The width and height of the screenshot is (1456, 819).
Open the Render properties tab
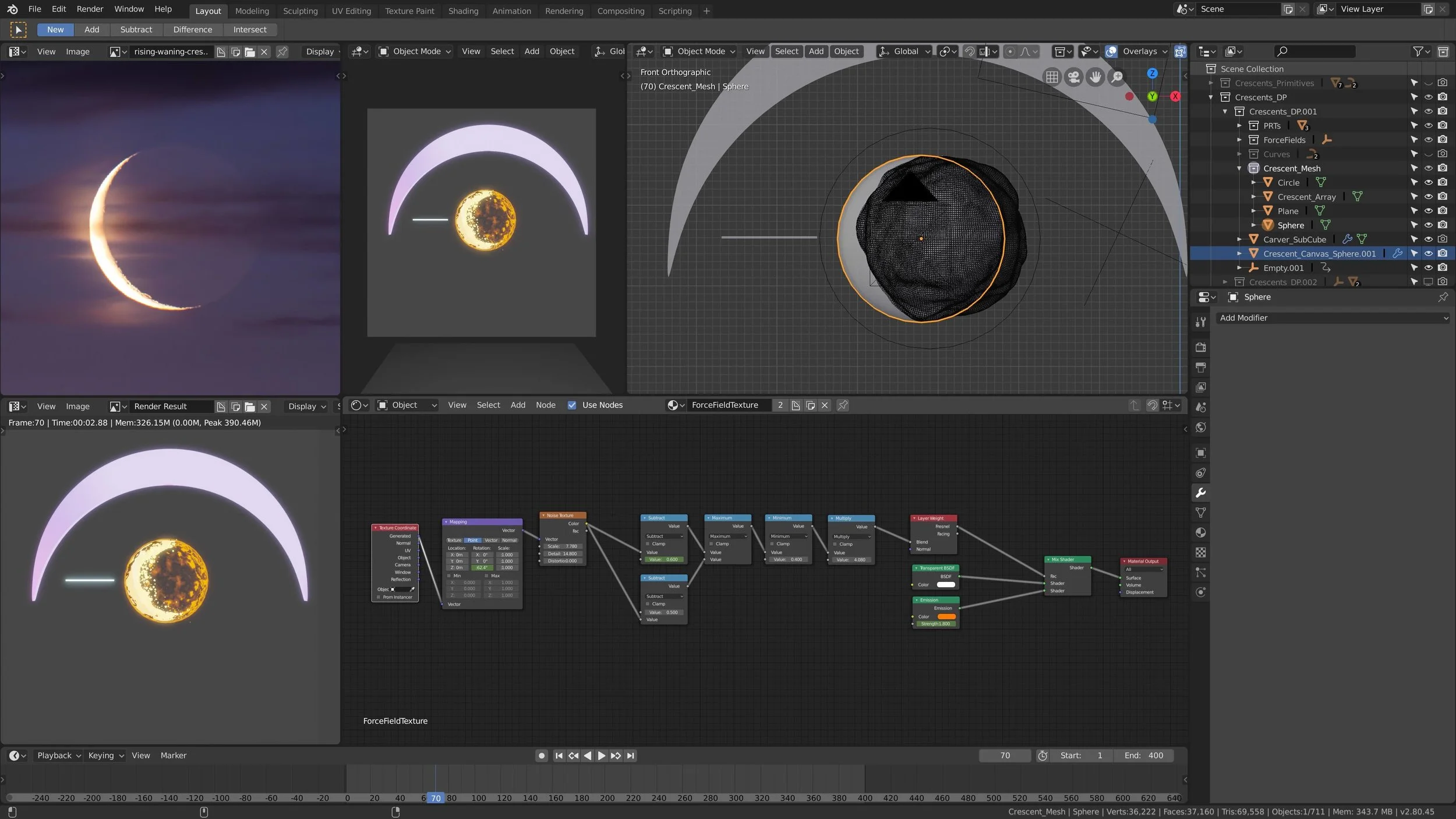coord(1200,347)
